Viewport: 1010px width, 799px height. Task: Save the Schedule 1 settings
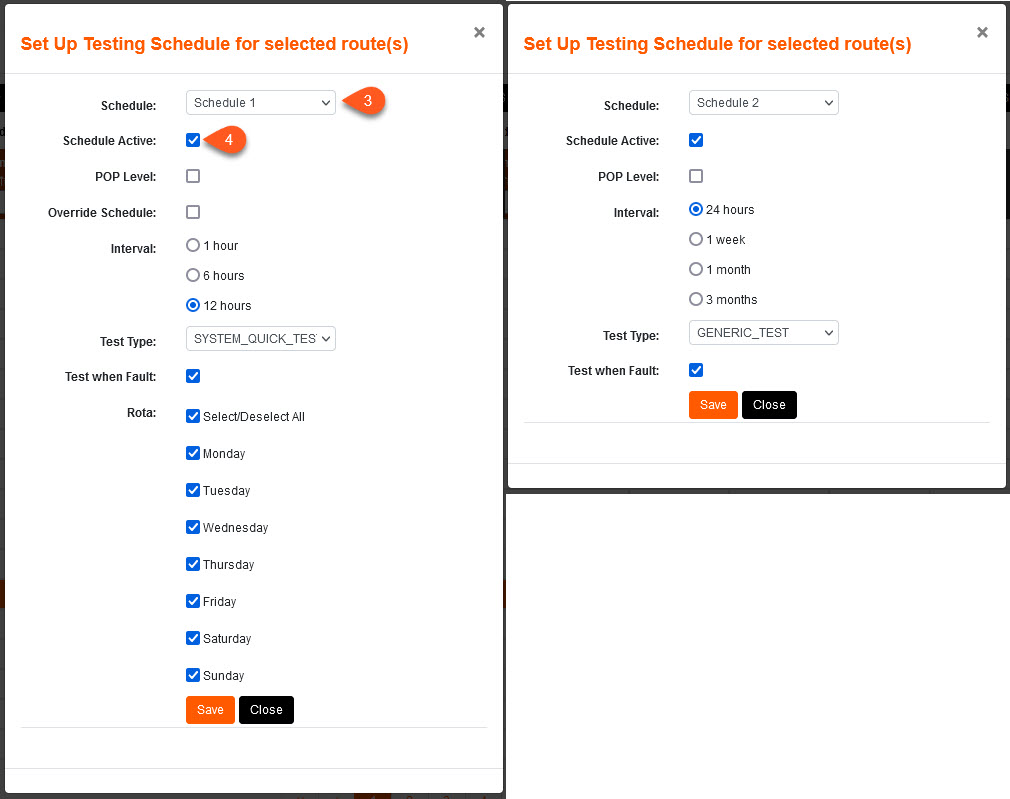tap(210, 709)
